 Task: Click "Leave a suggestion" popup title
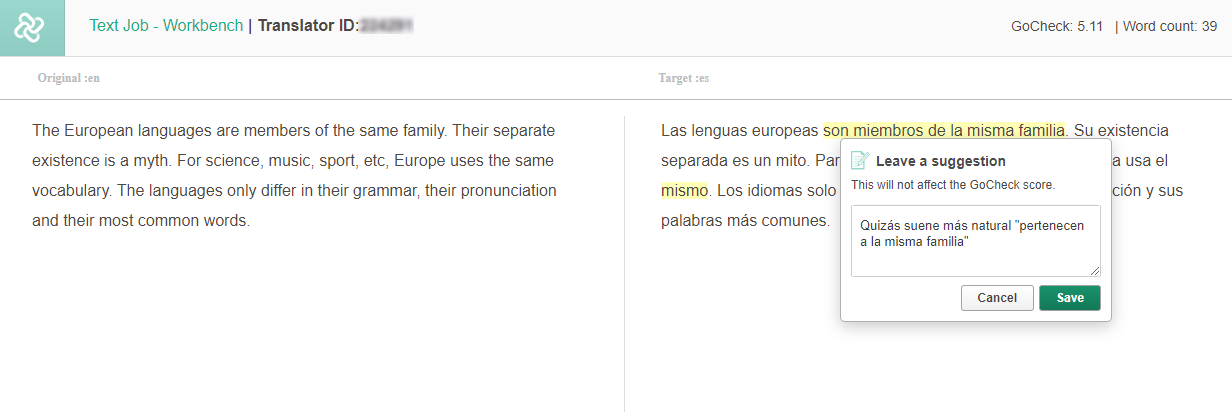point(941,161)
